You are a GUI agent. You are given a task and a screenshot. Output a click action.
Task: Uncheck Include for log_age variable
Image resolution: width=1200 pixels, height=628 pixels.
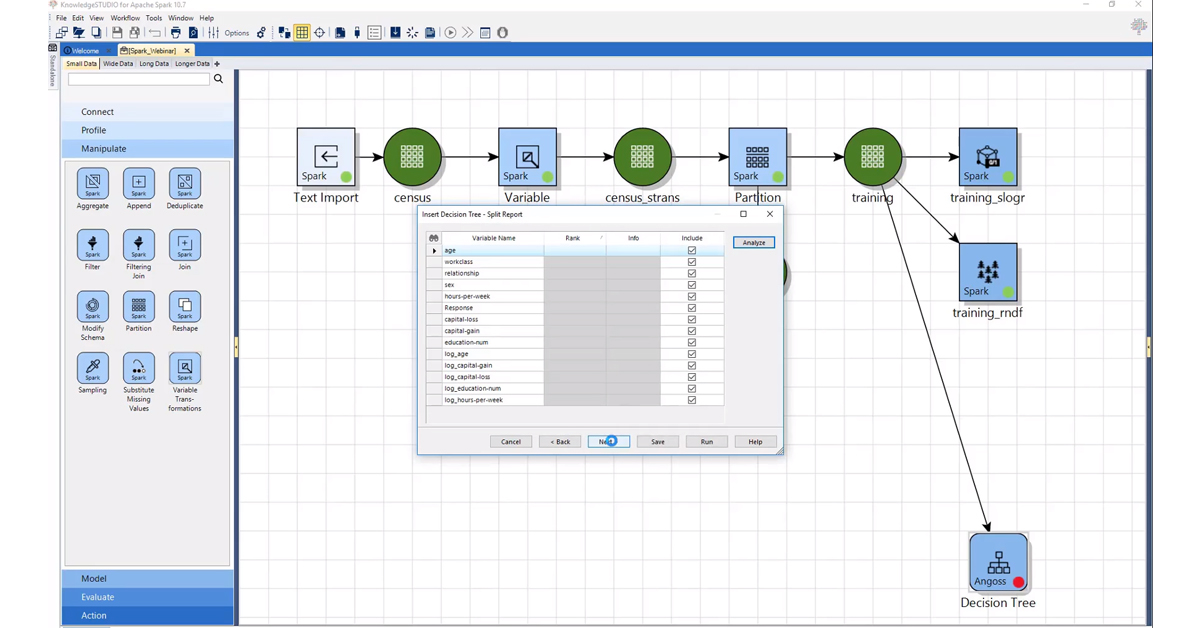point(692,354)
